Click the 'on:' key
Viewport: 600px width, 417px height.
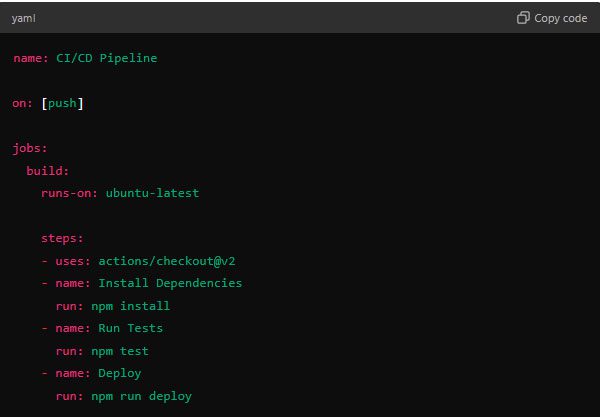pyautogui.click(x=23, y=103)
